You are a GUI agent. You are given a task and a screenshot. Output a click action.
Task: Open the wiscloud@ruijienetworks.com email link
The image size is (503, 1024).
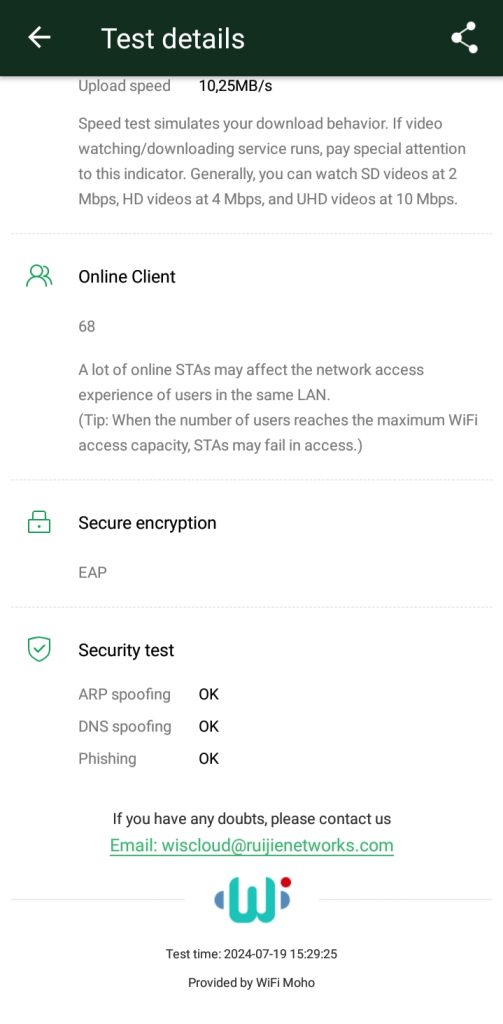coord(252,845)
